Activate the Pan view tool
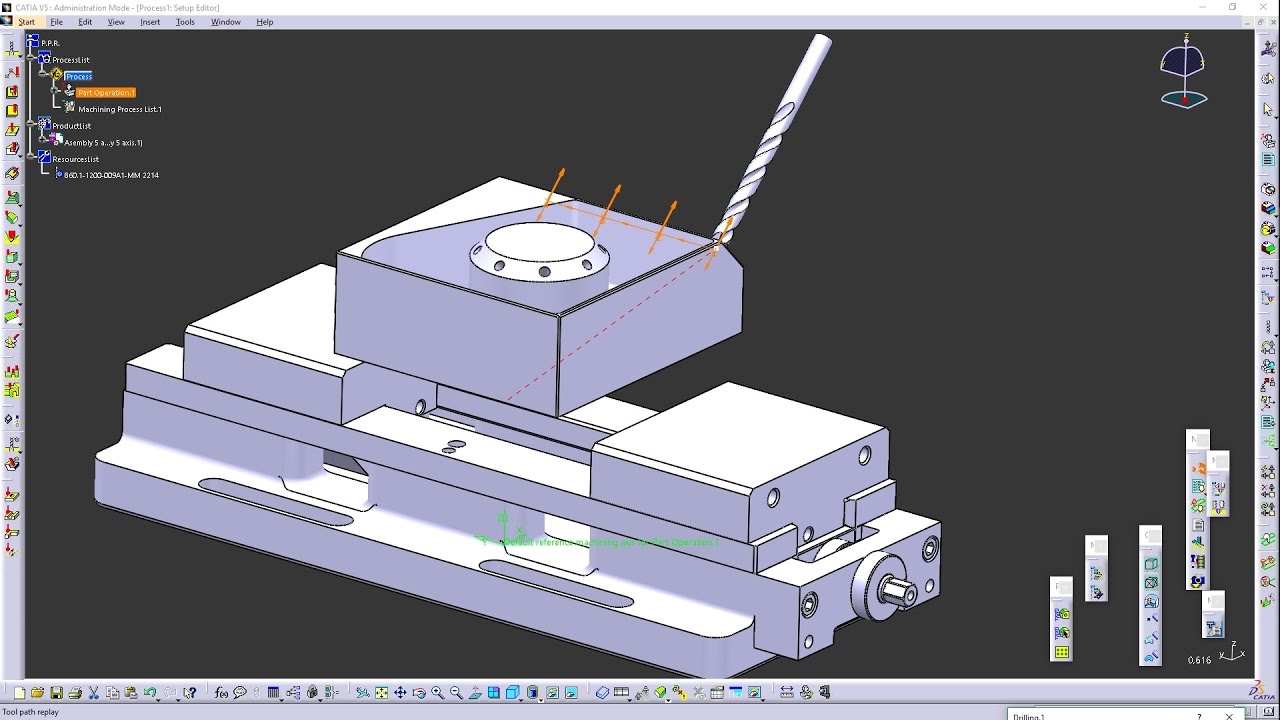 click(400, 692)
